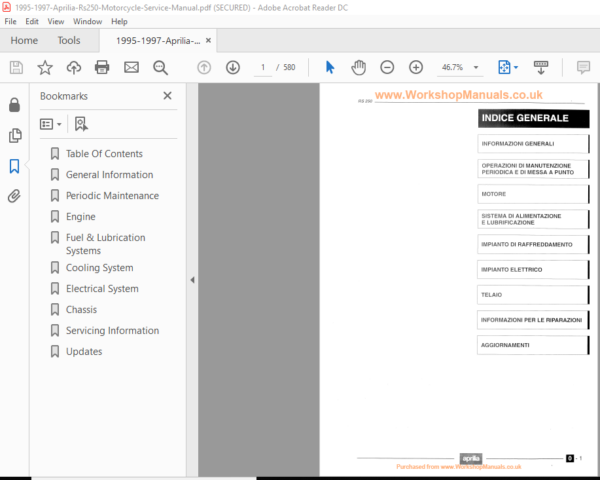This screenshot has height=480, width=600.
Task: Click INFORMAZIONI PER LE RIPARAZIONI entry
Action: coord(533,320)
